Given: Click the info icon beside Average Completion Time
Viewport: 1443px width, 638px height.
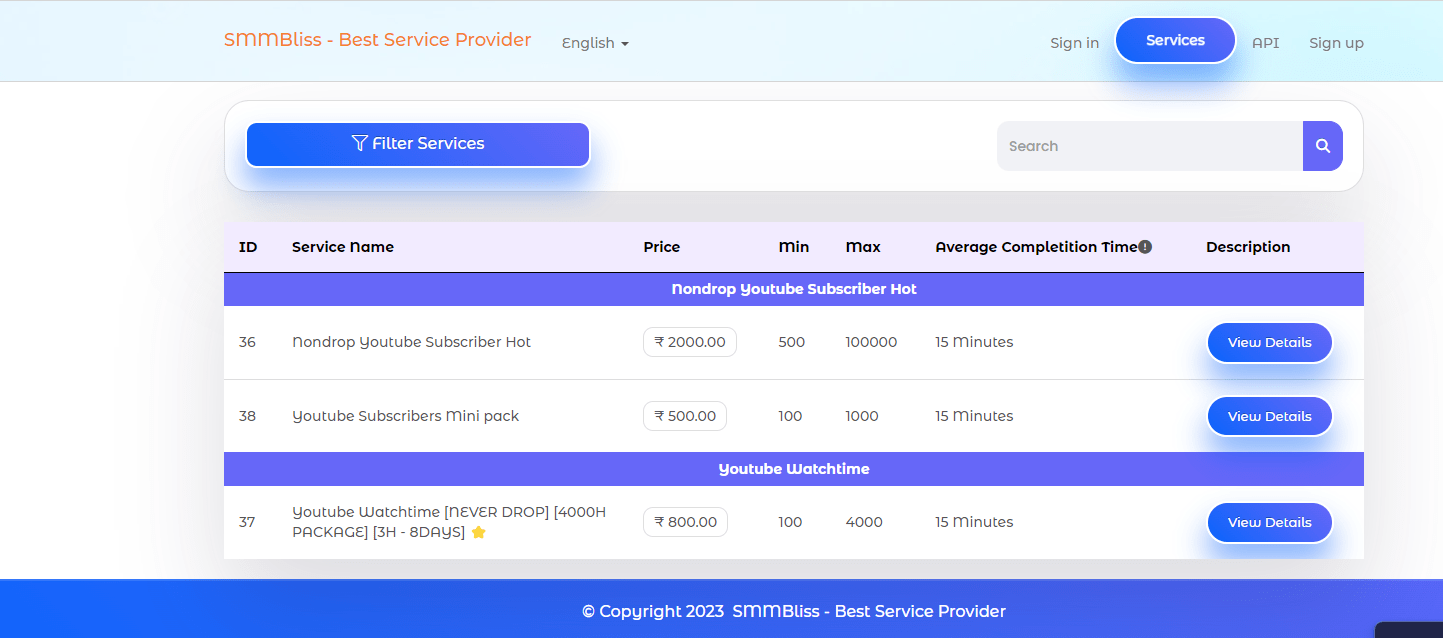Looking at the screenshot, I should click(x=1145, y=247).
